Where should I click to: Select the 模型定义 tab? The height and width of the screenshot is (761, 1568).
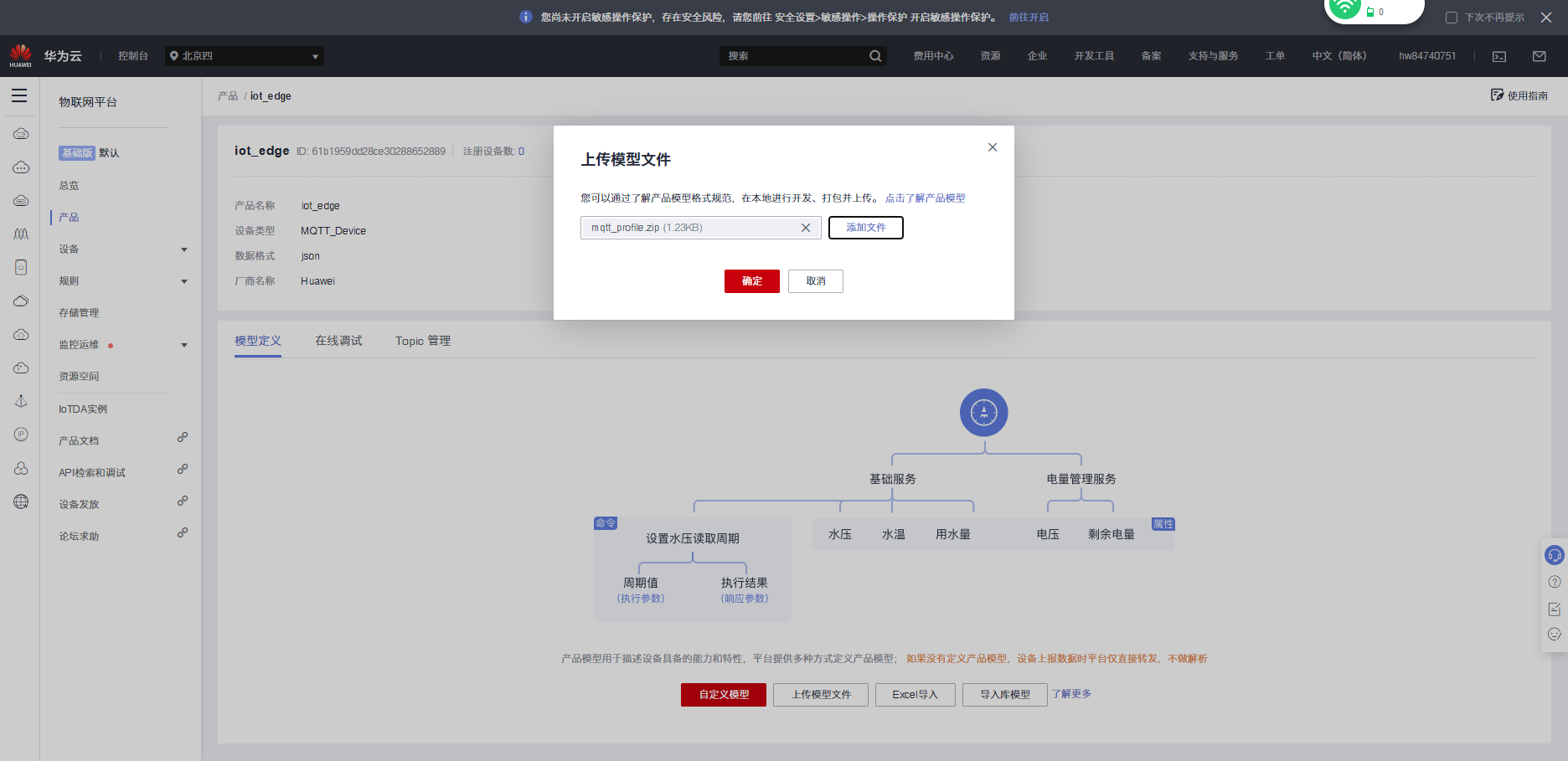[258, 341]
